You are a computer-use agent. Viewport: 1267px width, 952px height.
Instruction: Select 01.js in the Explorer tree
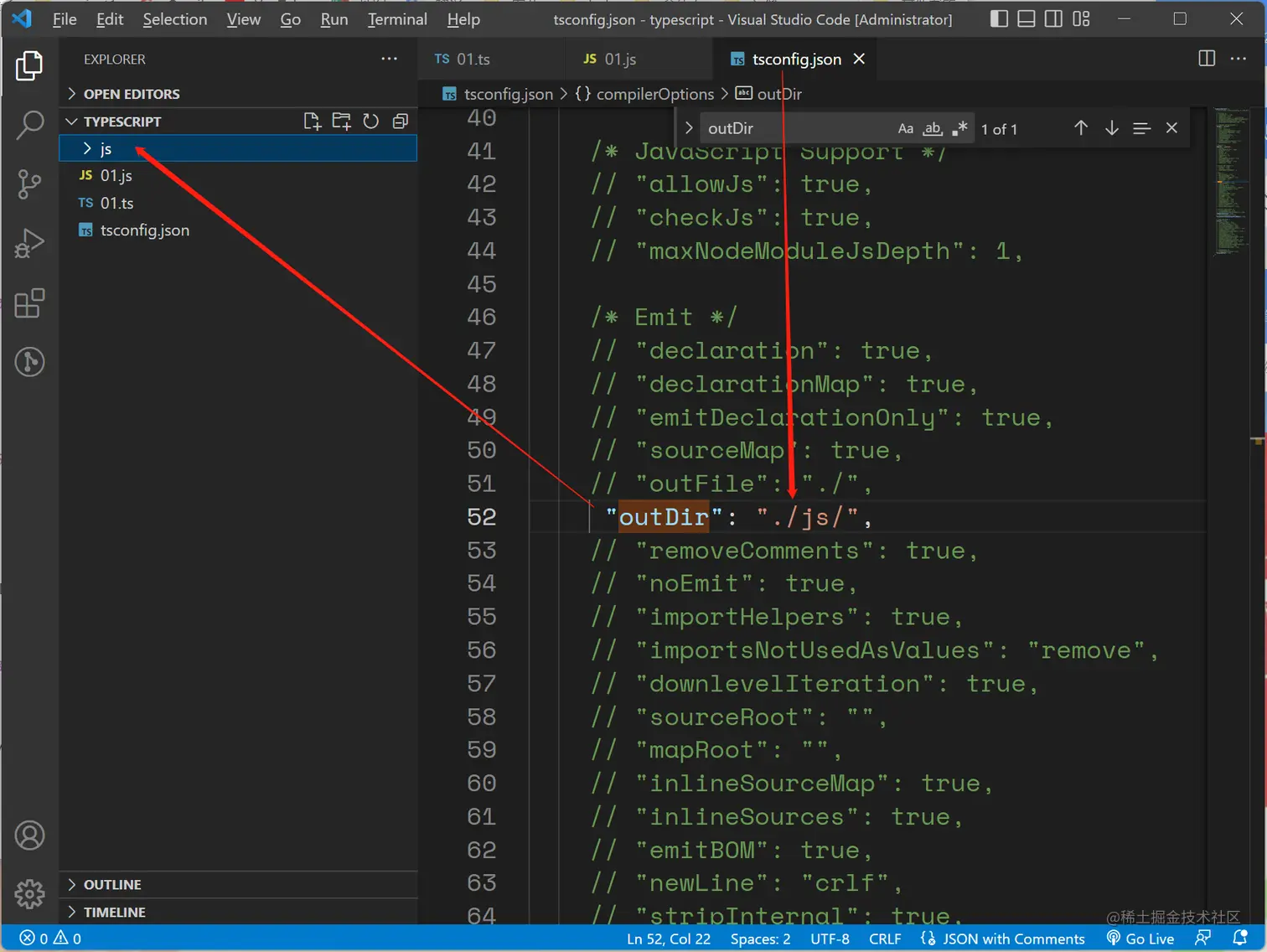[239, 175]
